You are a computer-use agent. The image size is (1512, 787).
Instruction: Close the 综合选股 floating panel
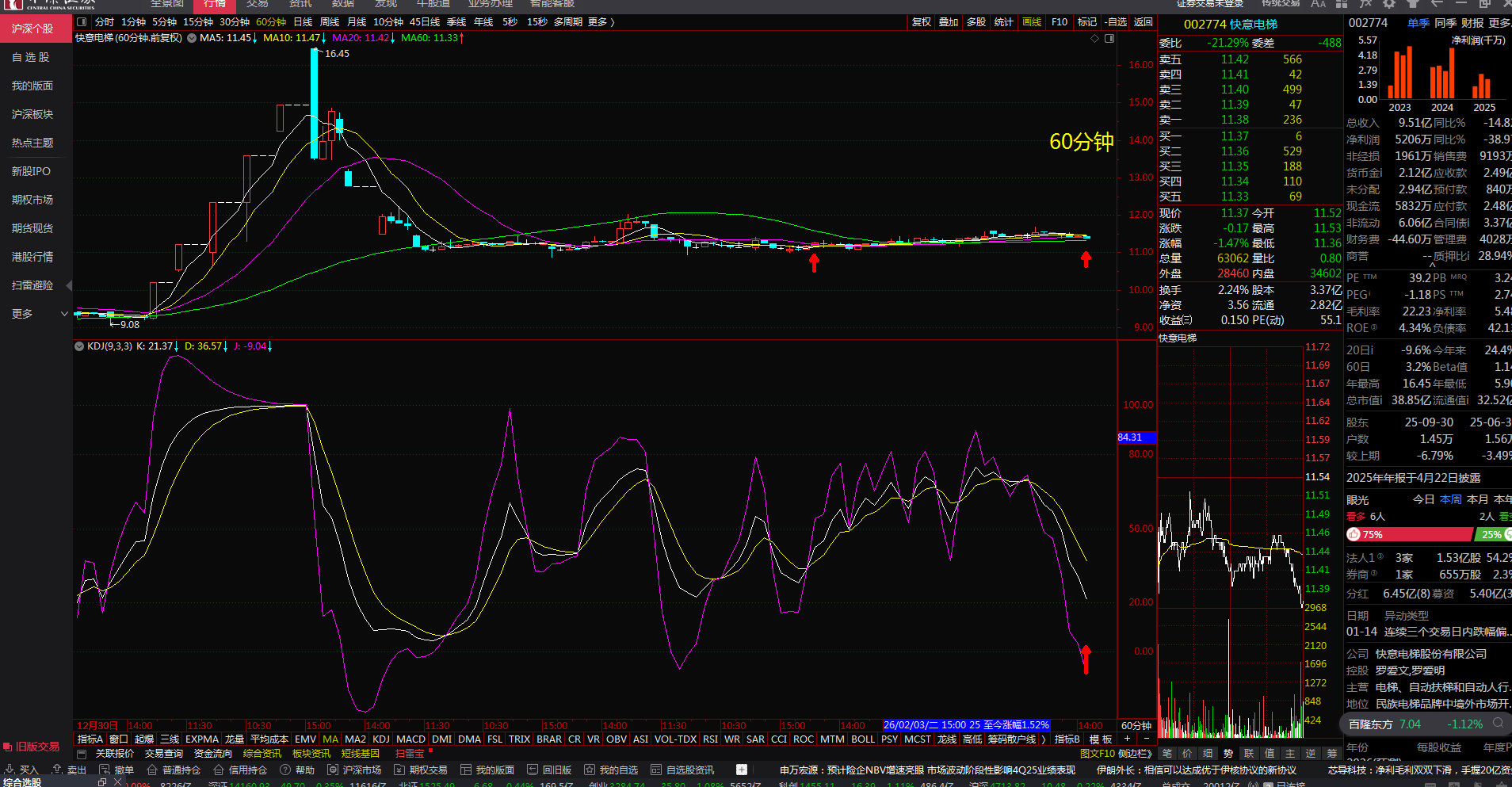(117, 782)
